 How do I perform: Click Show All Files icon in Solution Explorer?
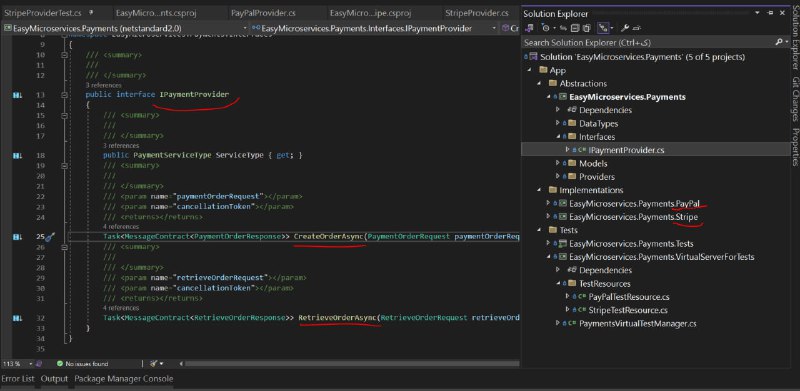587,28
